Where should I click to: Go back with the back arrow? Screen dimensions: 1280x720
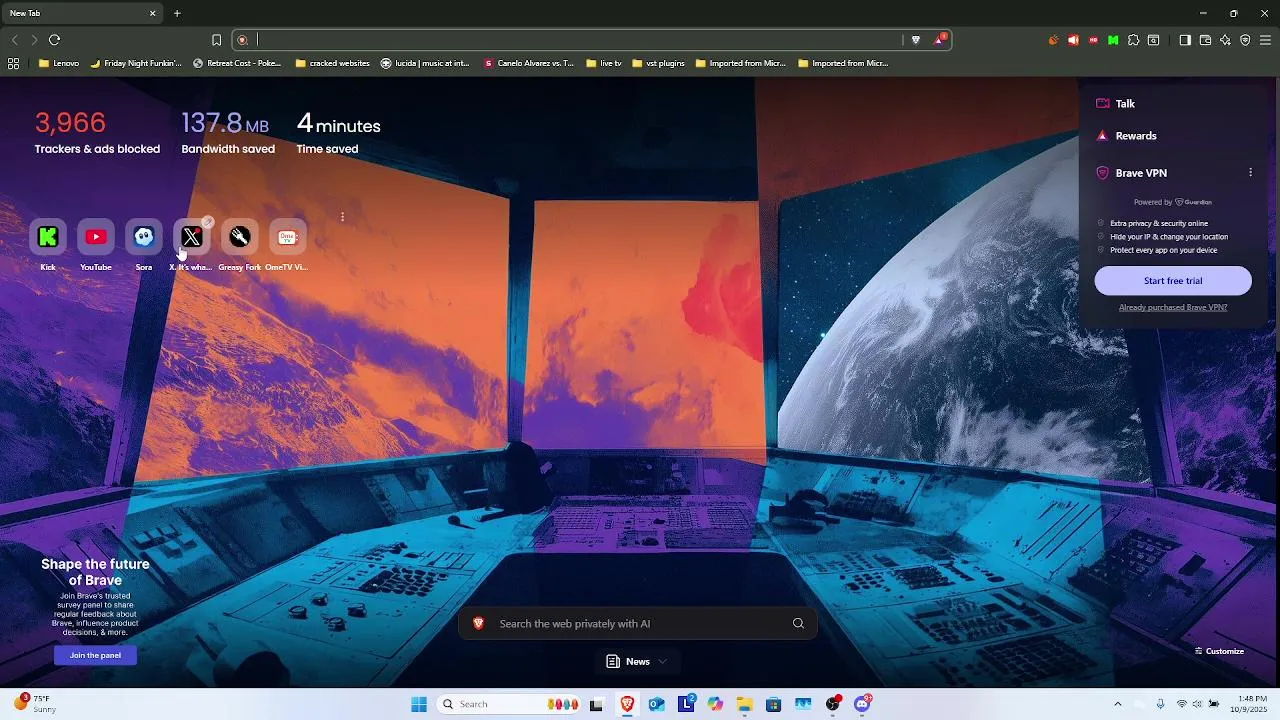pyautogui.click(x=15, y=40)
